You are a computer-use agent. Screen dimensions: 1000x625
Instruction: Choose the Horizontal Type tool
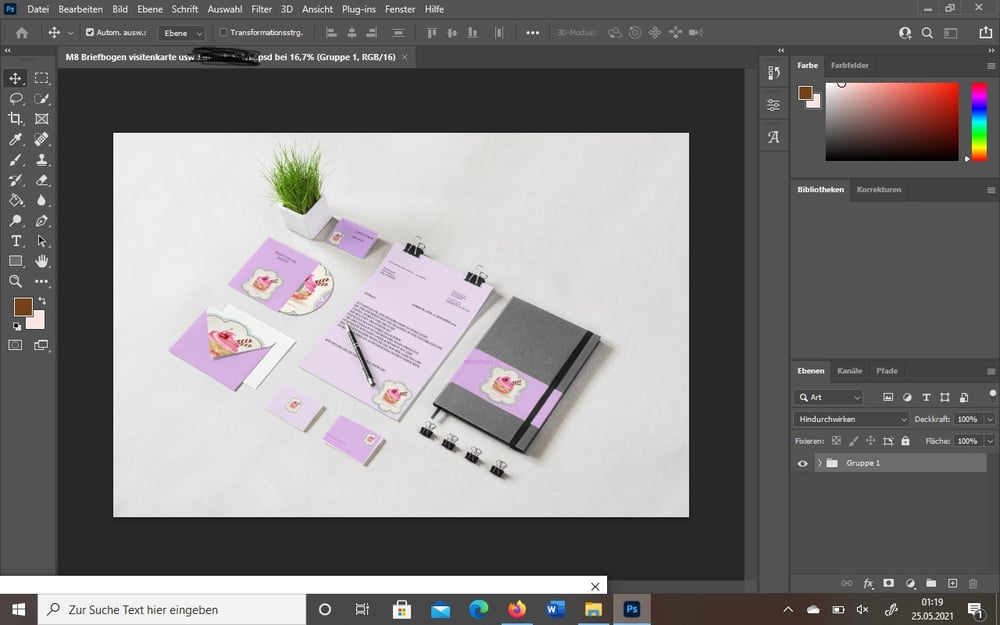(x=15, y=241)
